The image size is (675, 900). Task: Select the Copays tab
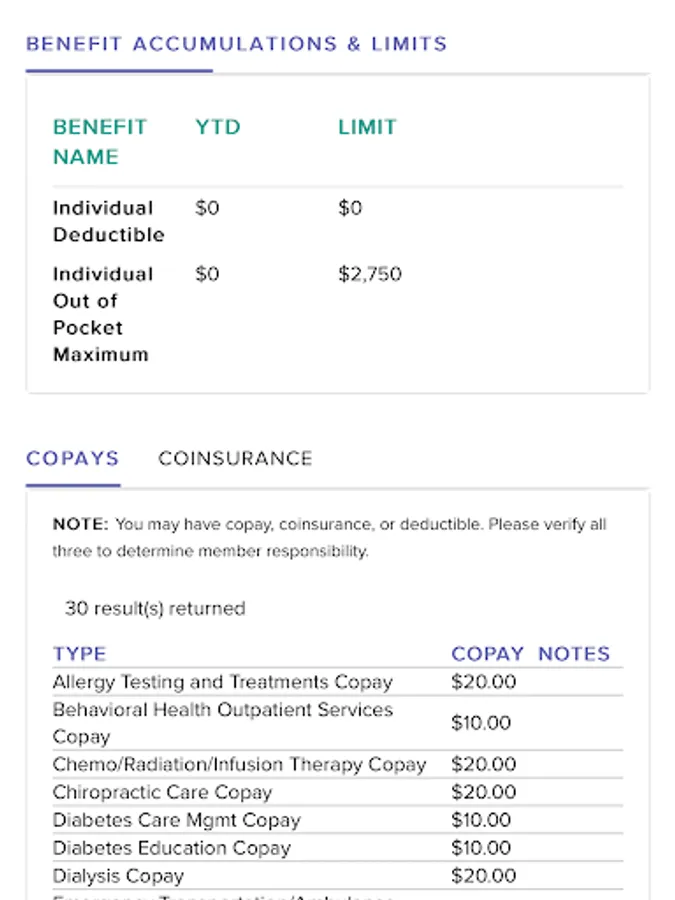pos(72,459)
